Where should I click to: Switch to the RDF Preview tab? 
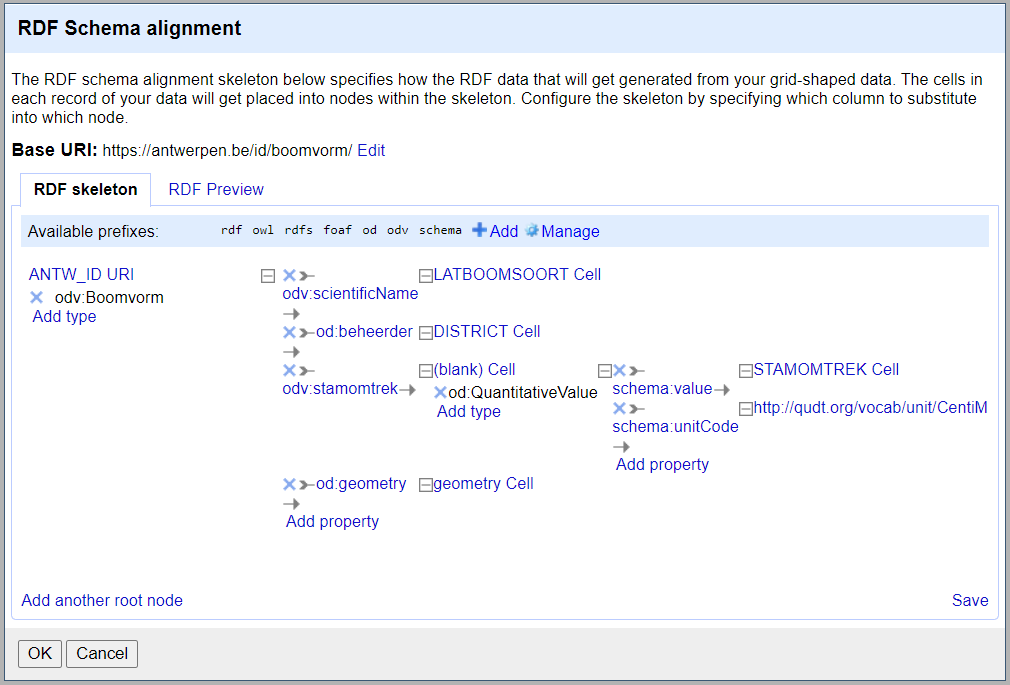point(216,189)
